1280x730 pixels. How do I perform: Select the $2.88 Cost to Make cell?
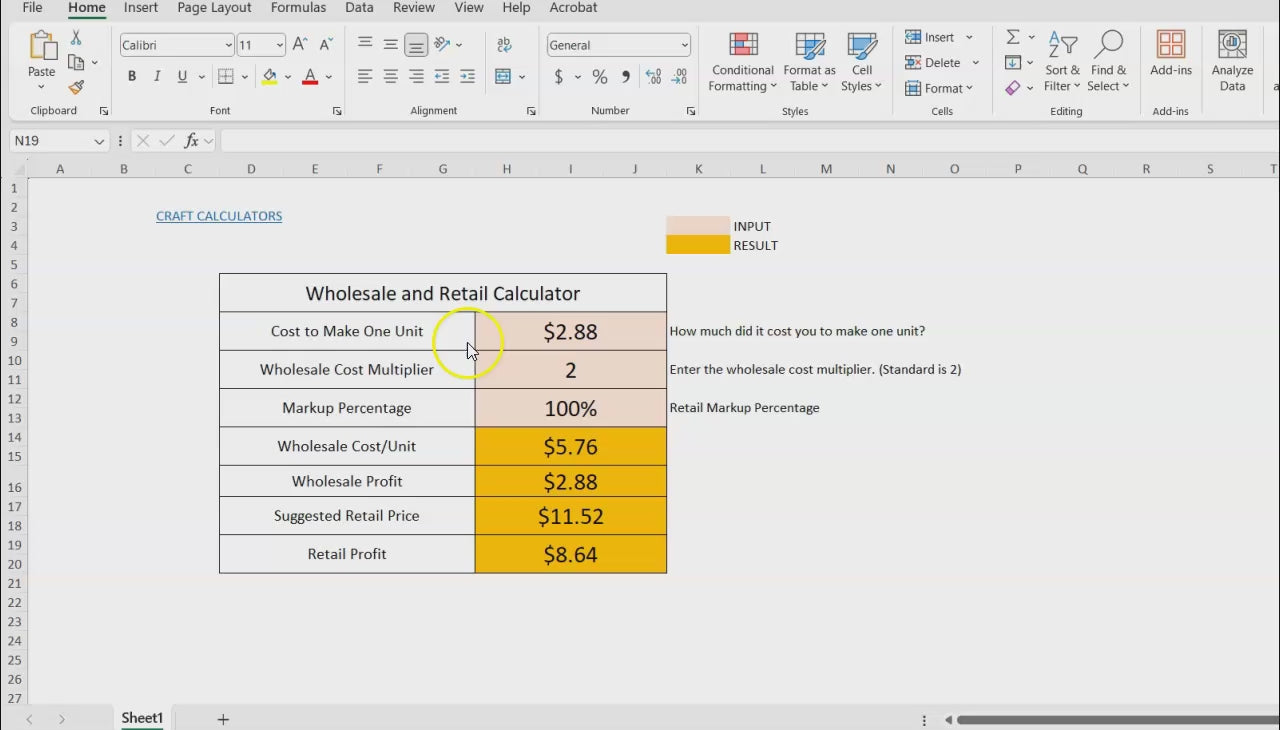pos(570,332)
